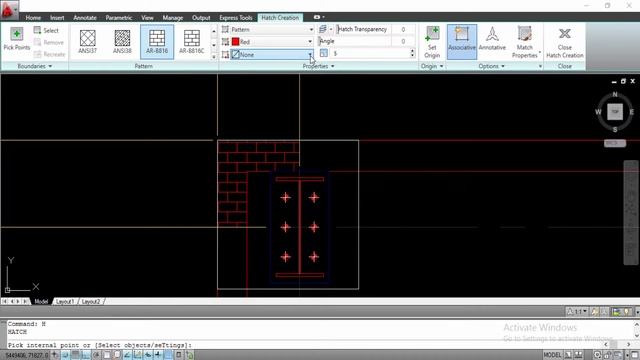The height and width of the screenshot is (360, 640).
Task: Expand the Options panel
Action: pyautogui.click(x=491, y=66)
